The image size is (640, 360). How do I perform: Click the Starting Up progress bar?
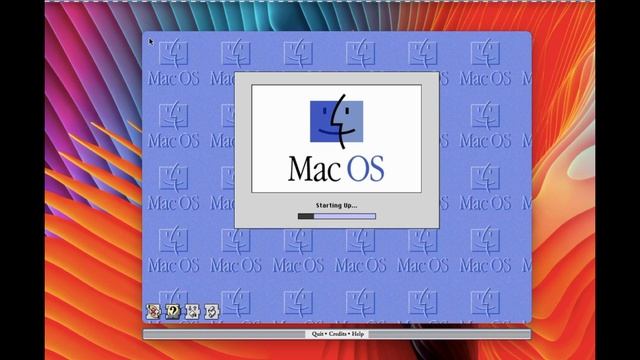pos(337,216)
